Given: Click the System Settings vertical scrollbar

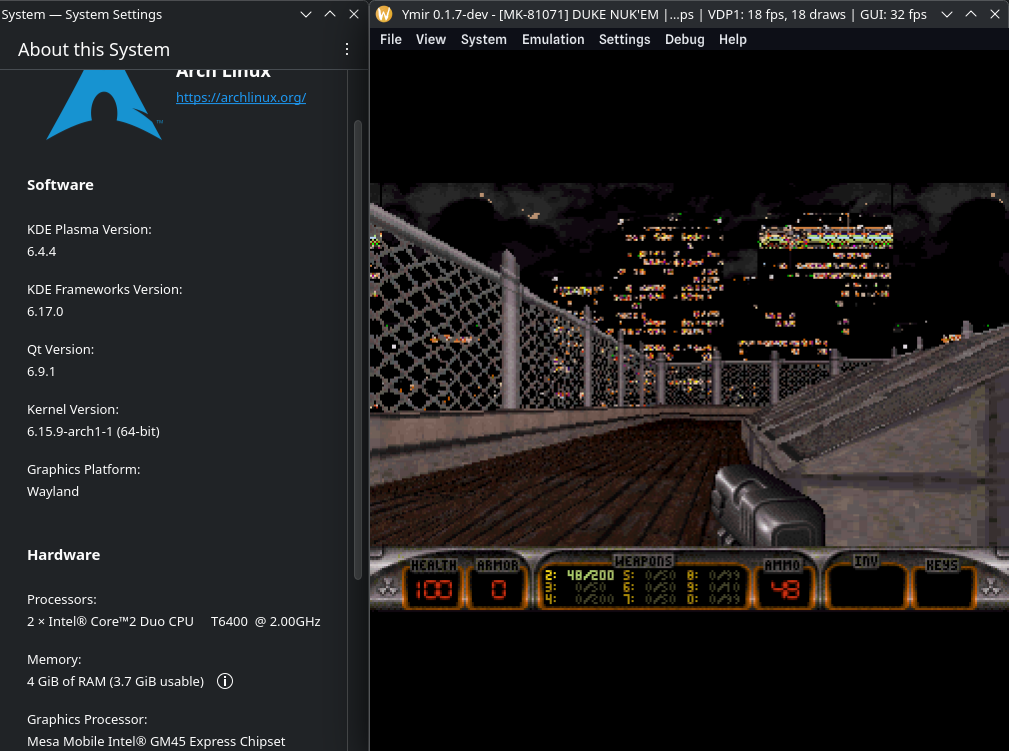Looking at the screenshot, I should [358, 350].
